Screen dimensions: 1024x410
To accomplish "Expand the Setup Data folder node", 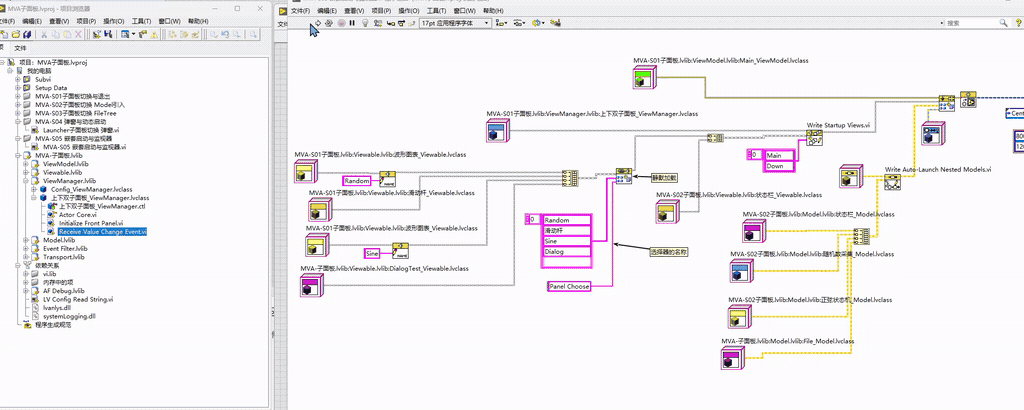I will pos(18,87).
